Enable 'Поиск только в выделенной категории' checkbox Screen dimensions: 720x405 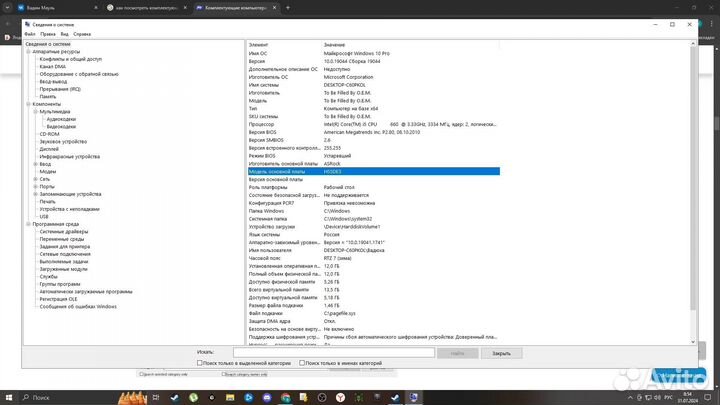[x=199, y=363]
